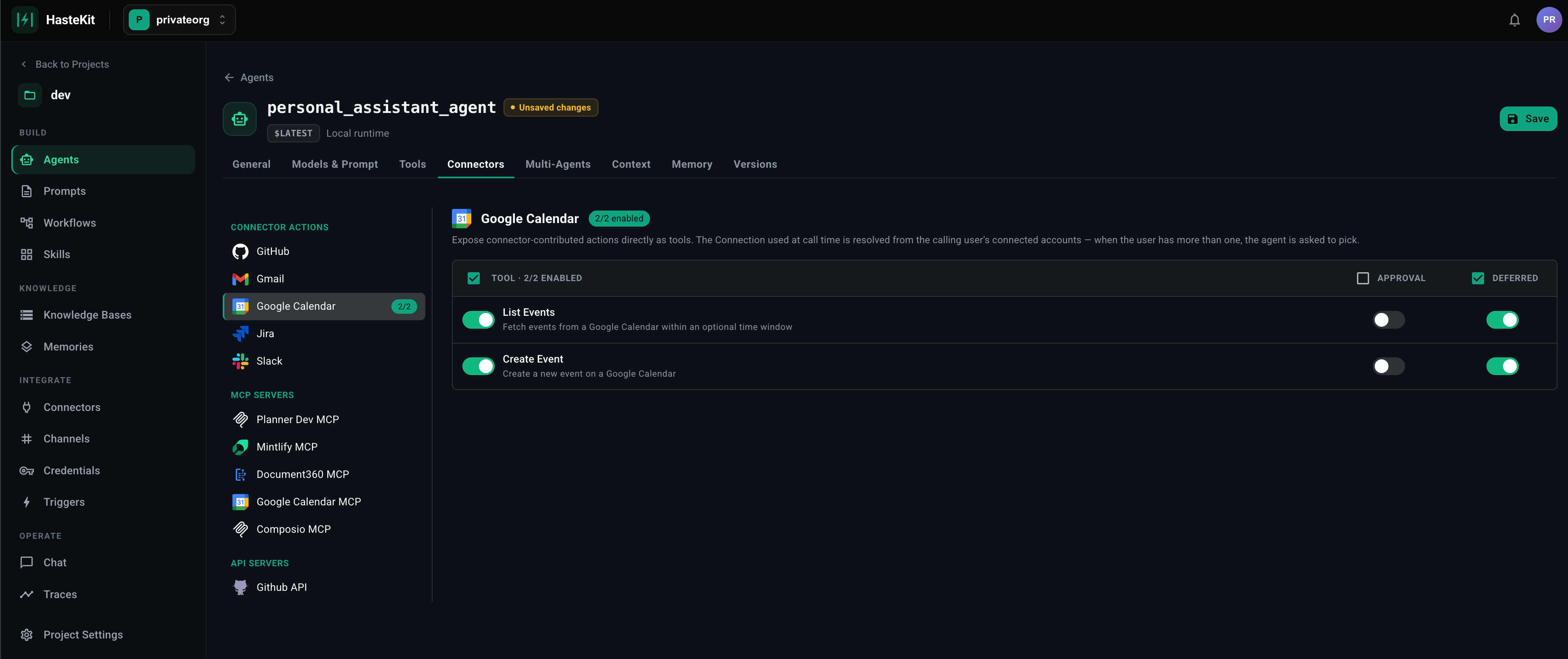
Task: Click the Project Settings gear icon
Action: click(x=27, y=635)
